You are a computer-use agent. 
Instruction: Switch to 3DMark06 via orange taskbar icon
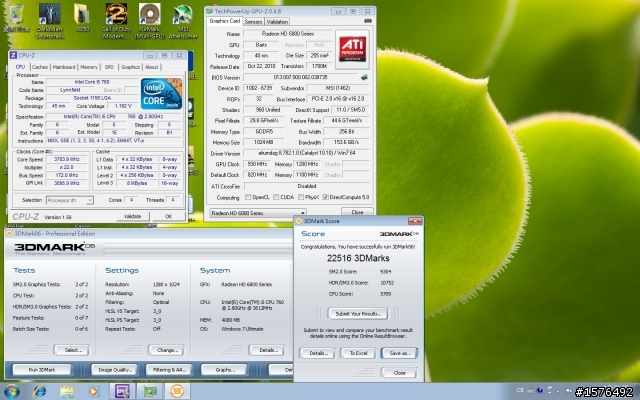click(177, 391)
